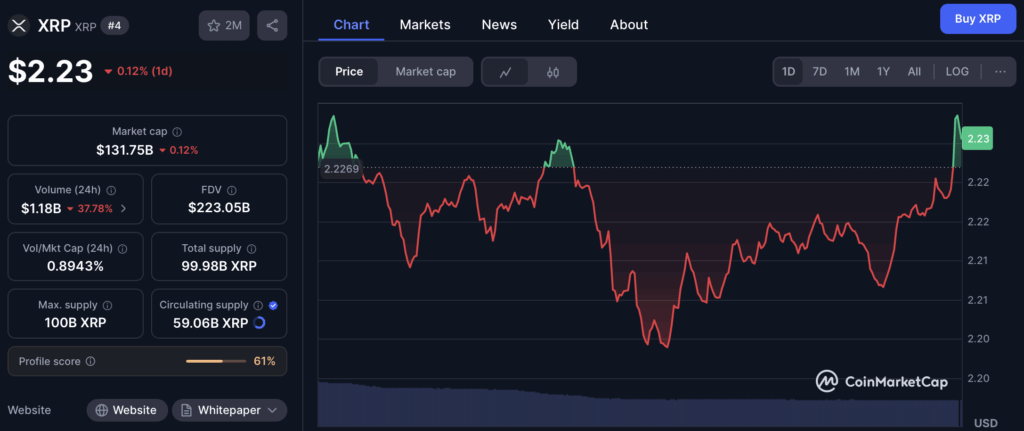Set chart range to 7D
Screen dimensions: 1024x431
[x=820, y=72]
